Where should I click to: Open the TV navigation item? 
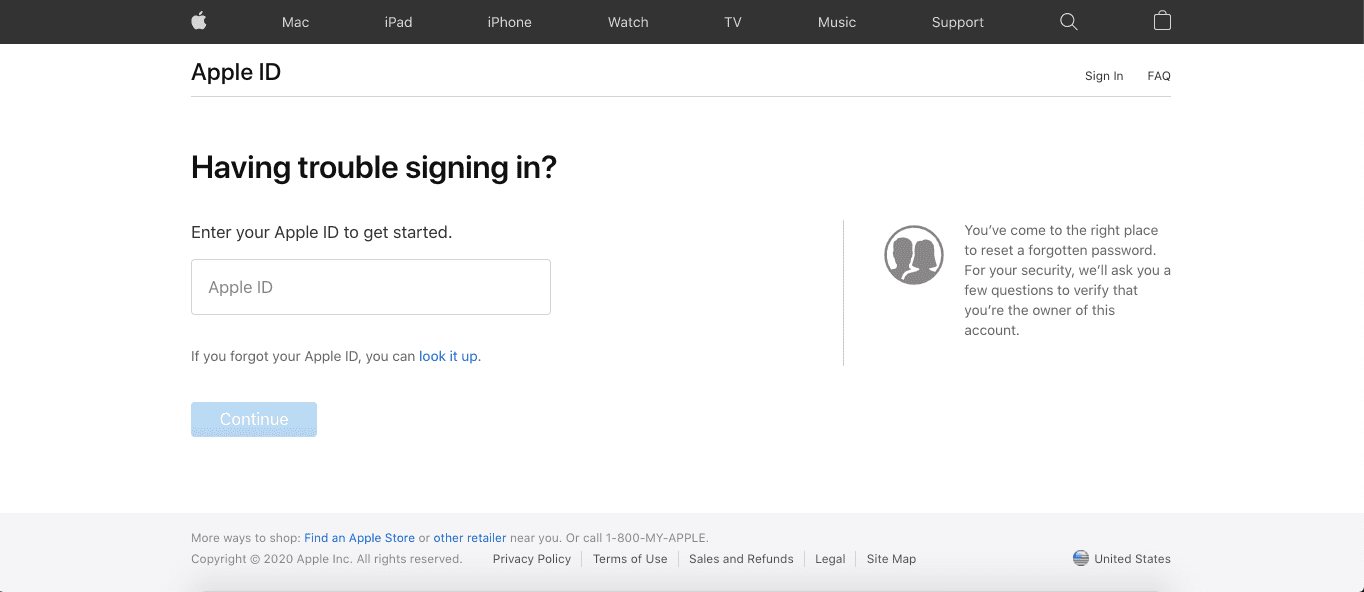(733, 22)
